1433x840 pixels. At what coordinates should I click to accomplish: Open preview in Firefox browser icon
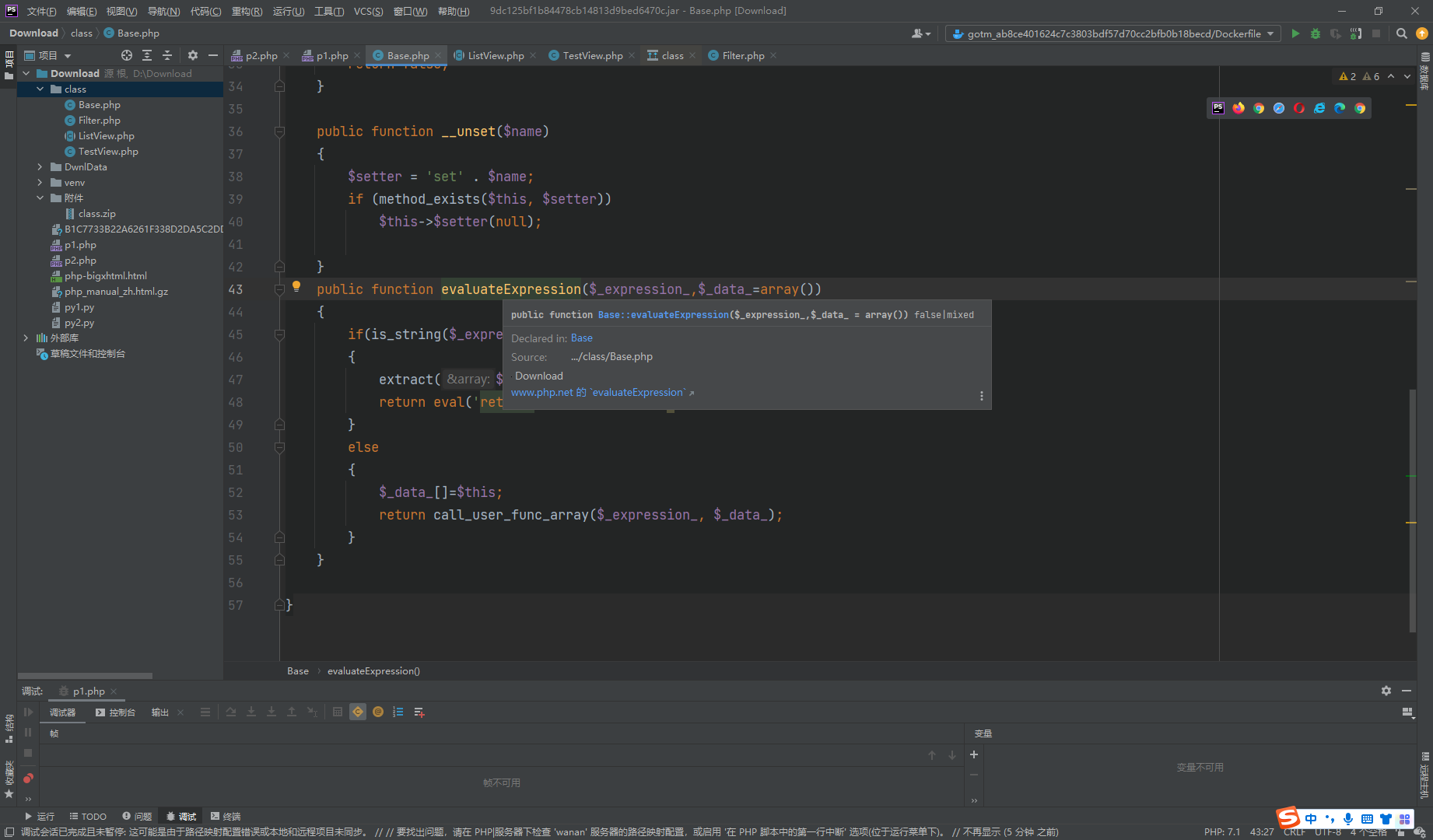pyautogui.click(x=1239, y=108)
